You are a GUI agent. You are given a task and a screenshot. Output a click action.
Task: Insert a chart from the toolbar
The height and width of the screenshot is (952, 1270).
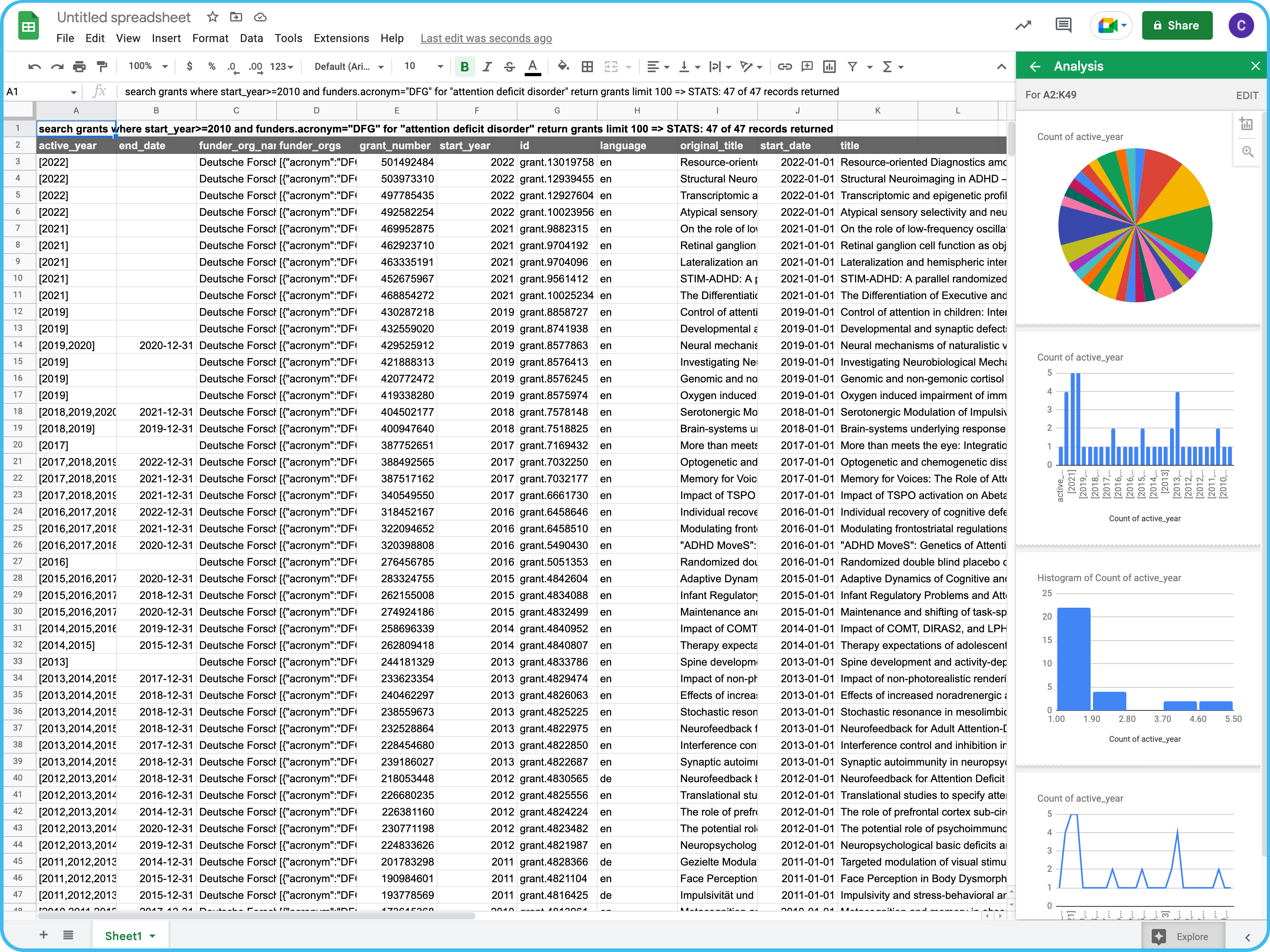point(829,67)
